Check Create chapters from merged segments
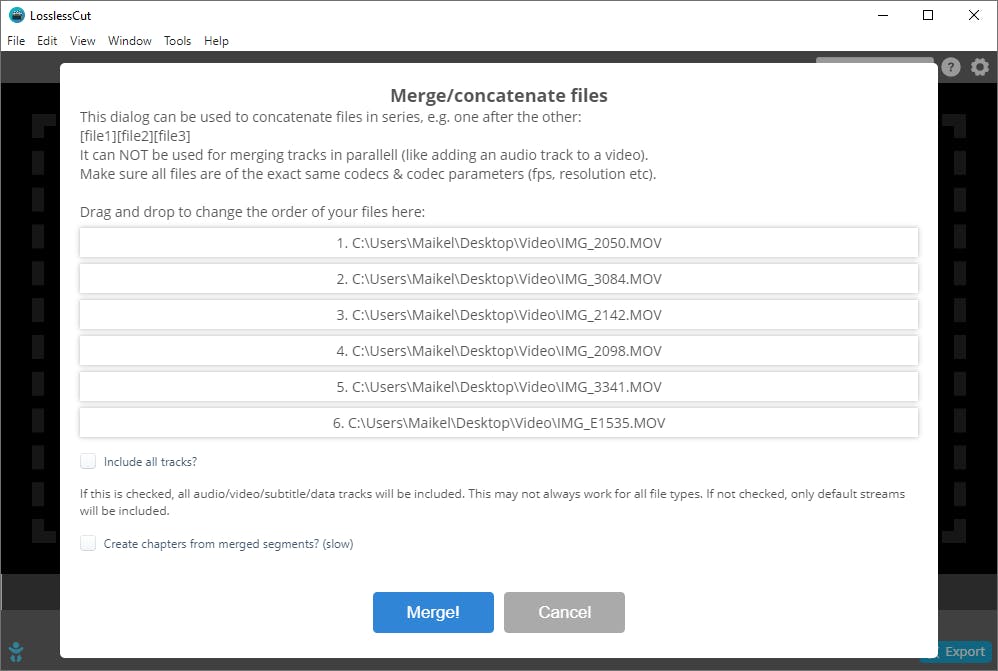The height and width of the screenshot is (671, 998). tap(89, 544)
